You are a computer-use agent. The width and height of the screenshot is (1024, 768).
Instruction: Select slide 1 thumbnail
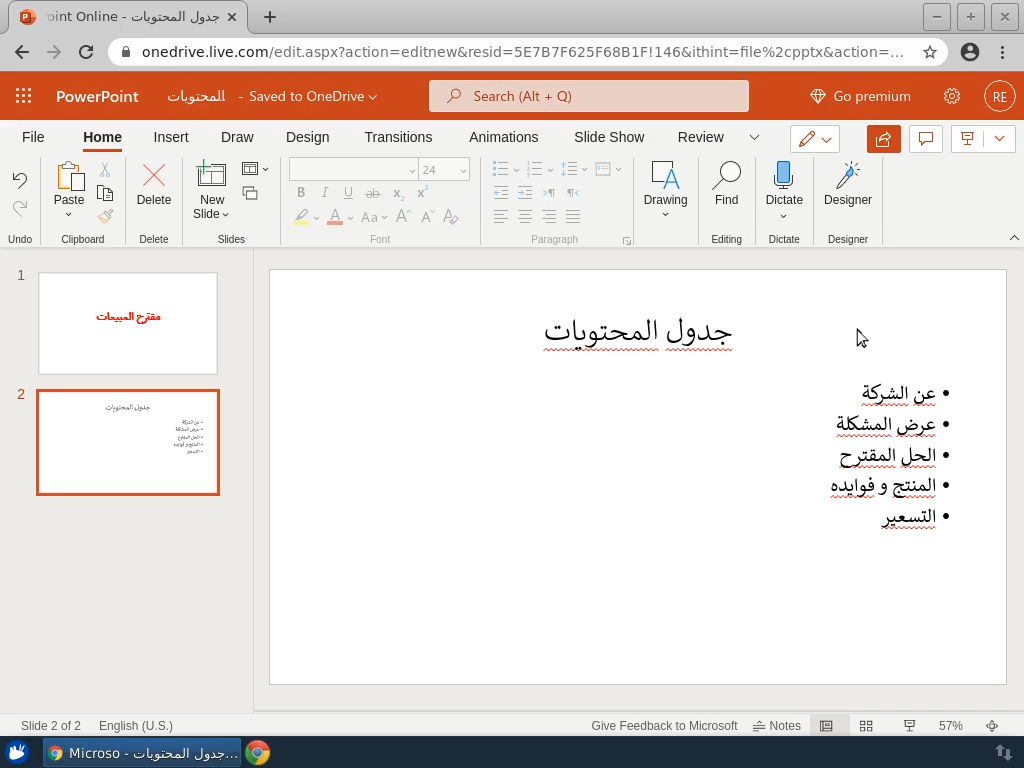128,323
